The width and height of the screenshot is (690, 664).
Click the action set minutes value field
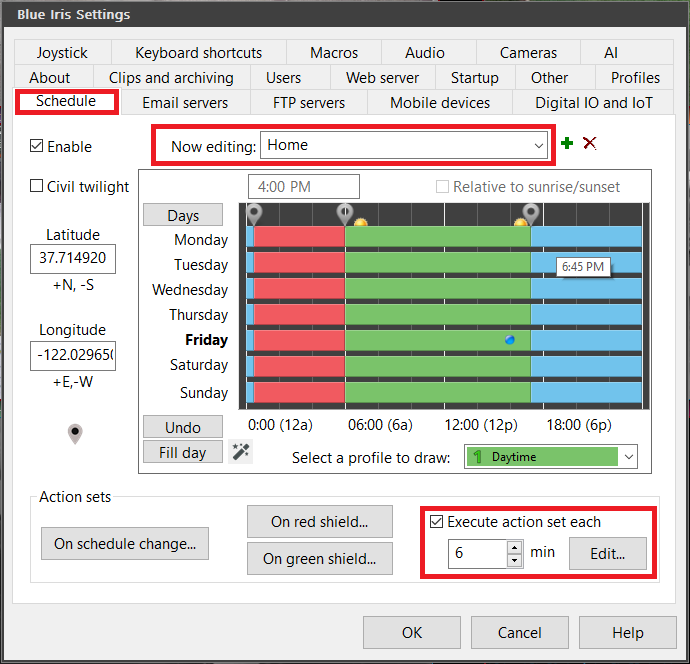[478, 554]
